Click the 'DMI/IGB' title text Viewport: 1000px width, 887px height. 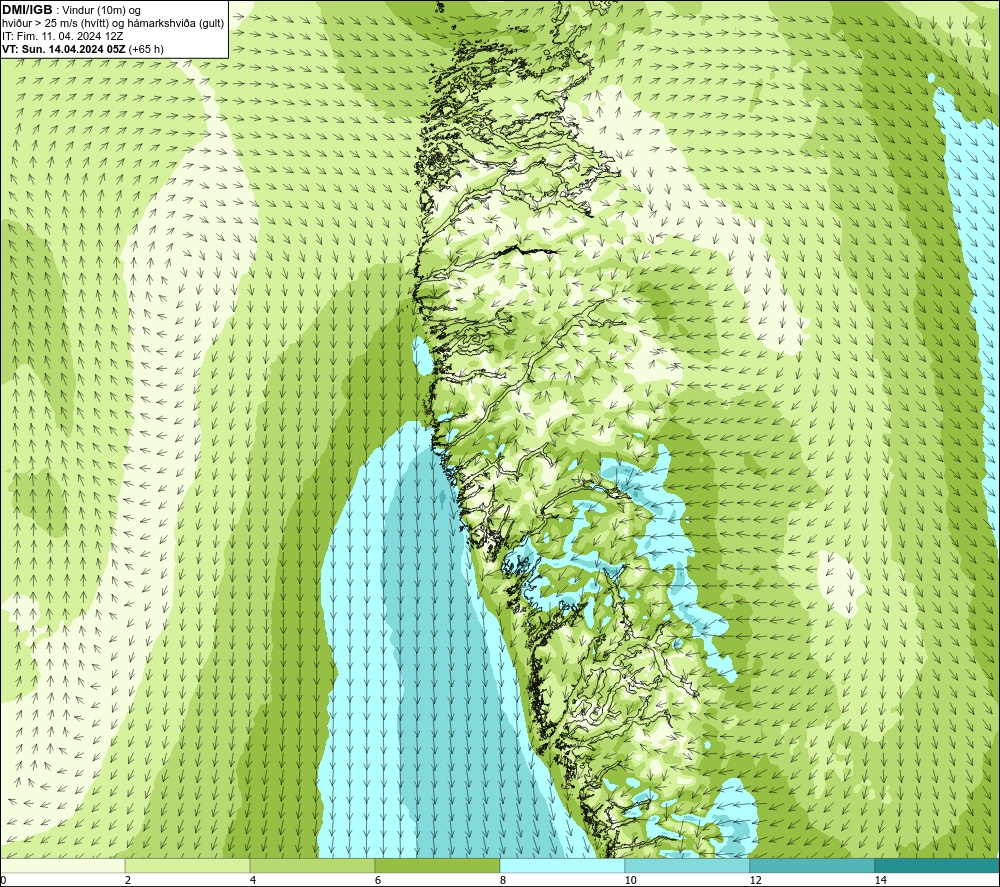(x=27, y=10)
